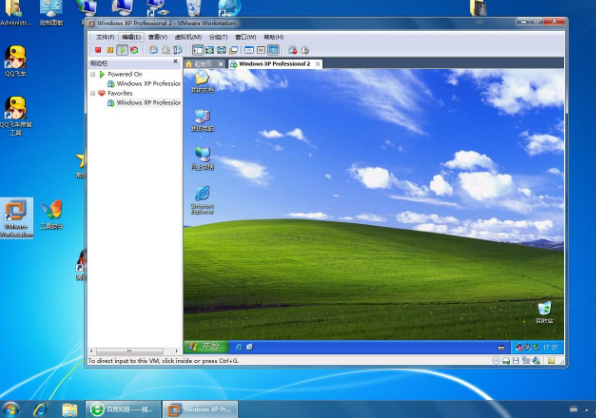This screenshot has width=596, height=418.
Task: Click the XP tray clock showing 17:27
Action: [x=550, y=347]
